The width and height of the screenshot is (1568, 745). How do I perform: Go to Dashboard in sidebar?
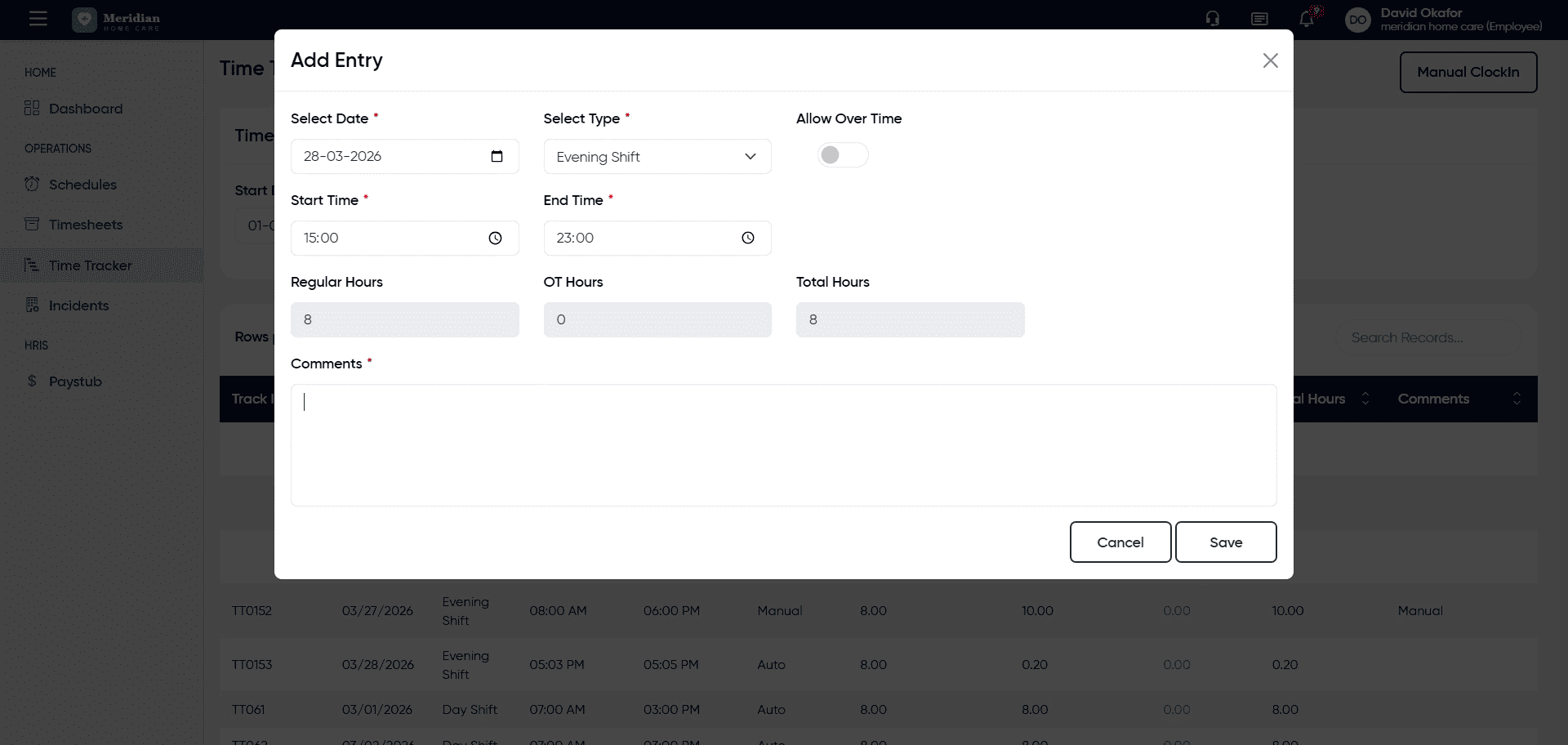(x=85, y=109)
